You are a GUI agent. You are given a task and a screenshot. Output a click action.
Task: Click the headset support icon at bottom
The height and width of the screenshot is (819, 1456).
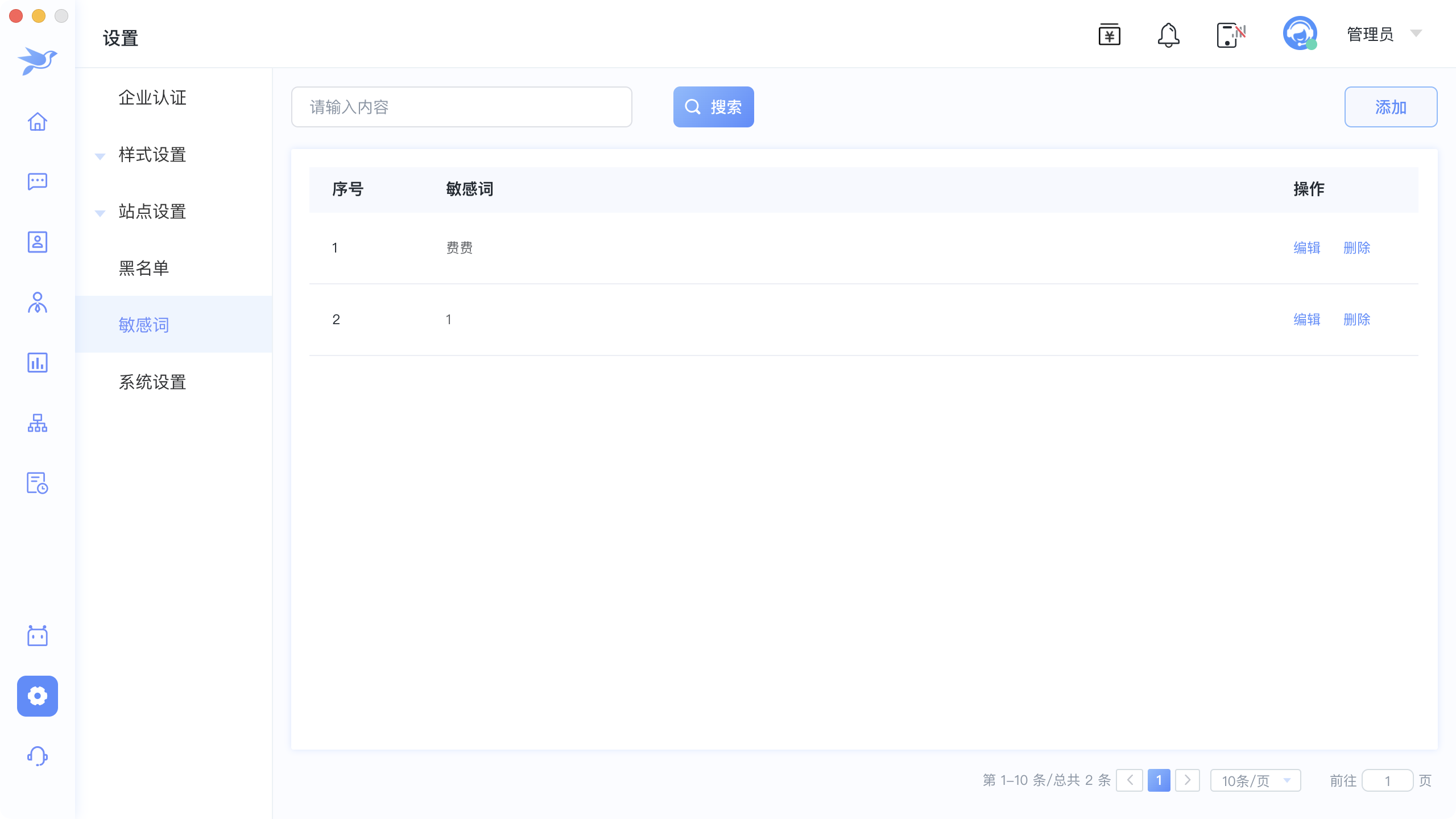pyautogui.click(x=38, y=756)
